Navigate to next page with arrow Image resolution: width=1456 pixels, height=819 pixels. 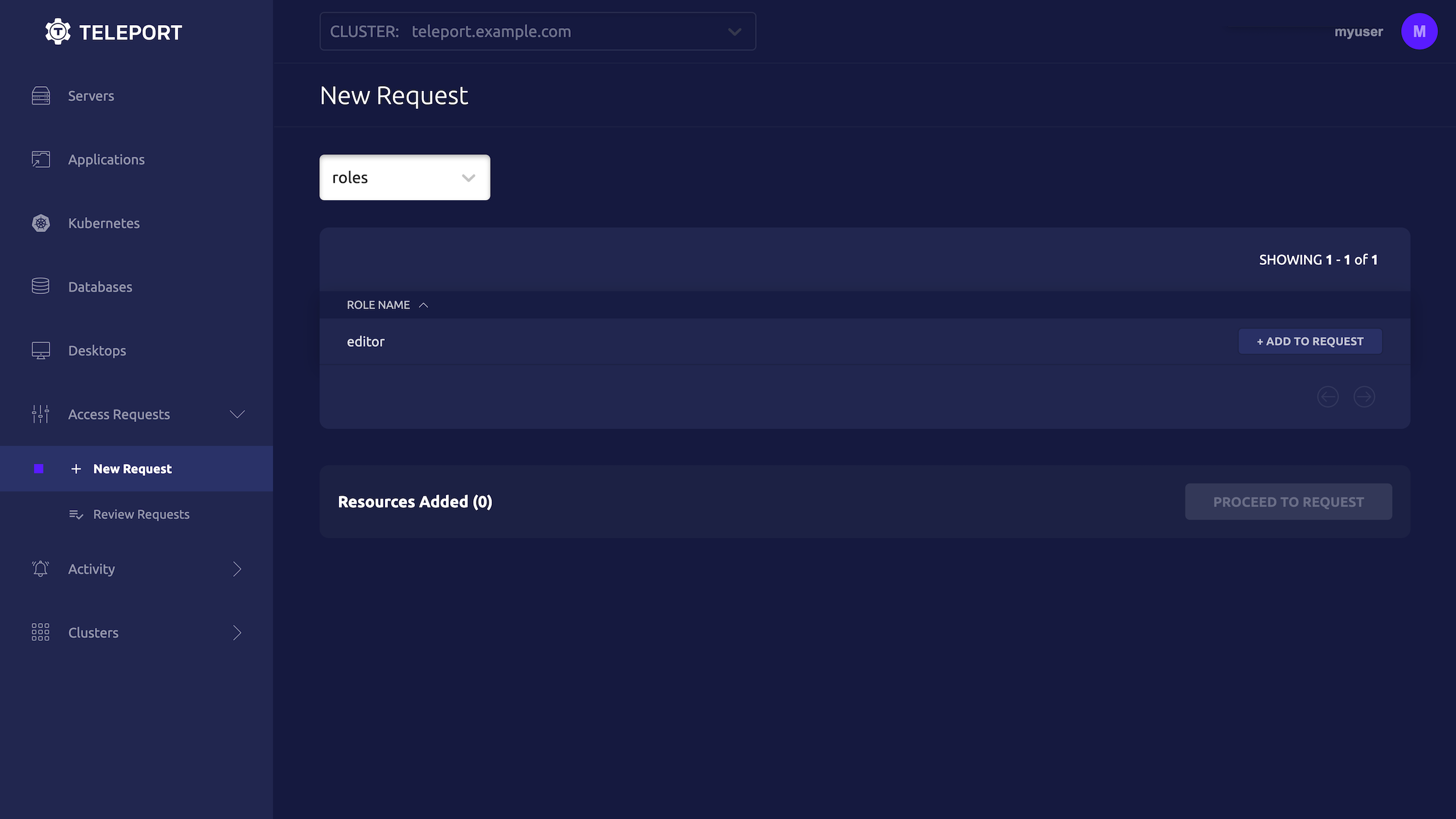click(1364, 396)
